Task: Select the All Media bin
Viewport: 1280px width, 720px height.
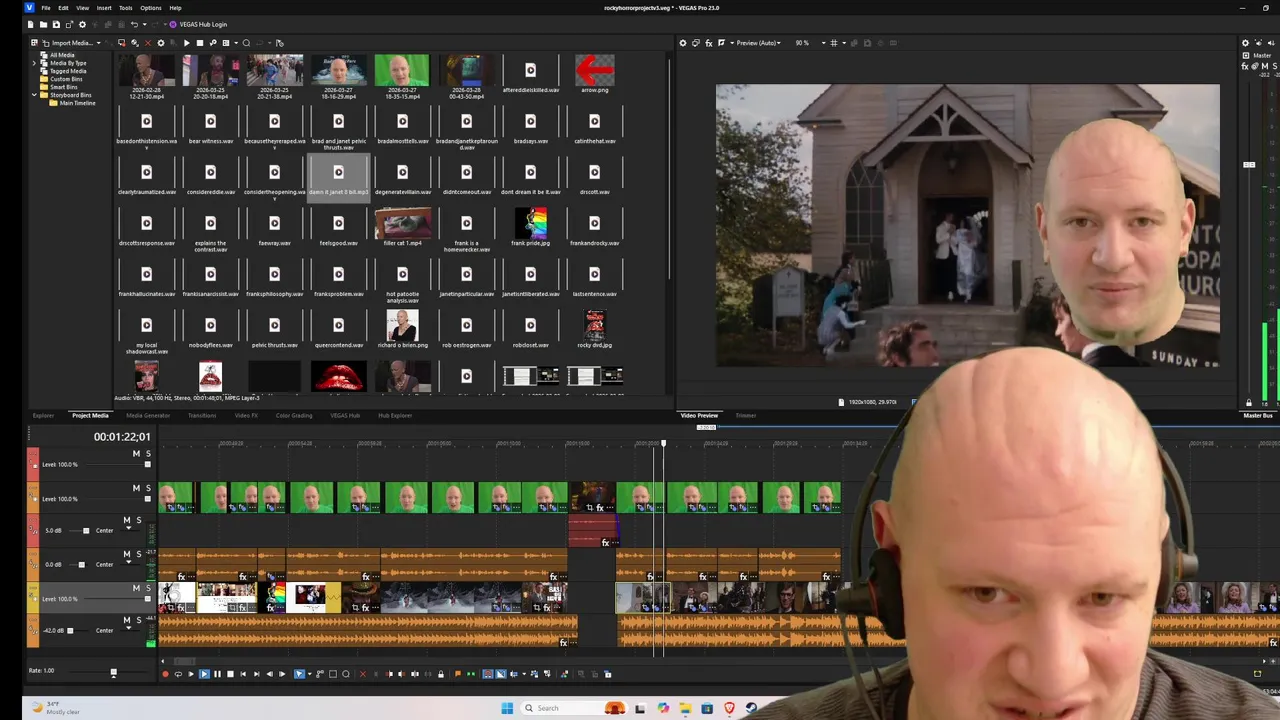Action: pyautogui.click(x=62, y=55)
